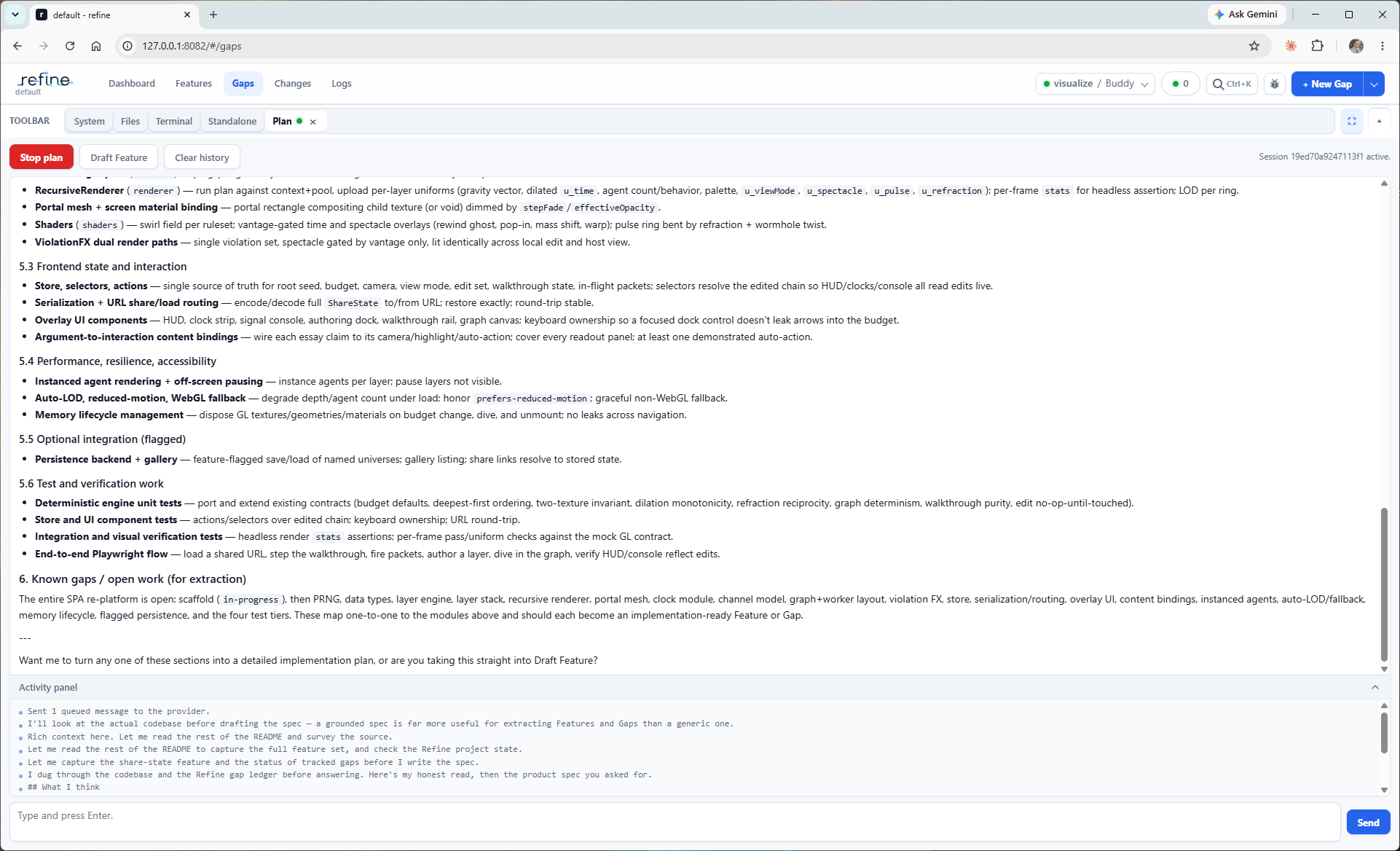The height and width of the screenshot is (851, 1400).
Task: Go back in browser history
Action: [x=17, y=46]
